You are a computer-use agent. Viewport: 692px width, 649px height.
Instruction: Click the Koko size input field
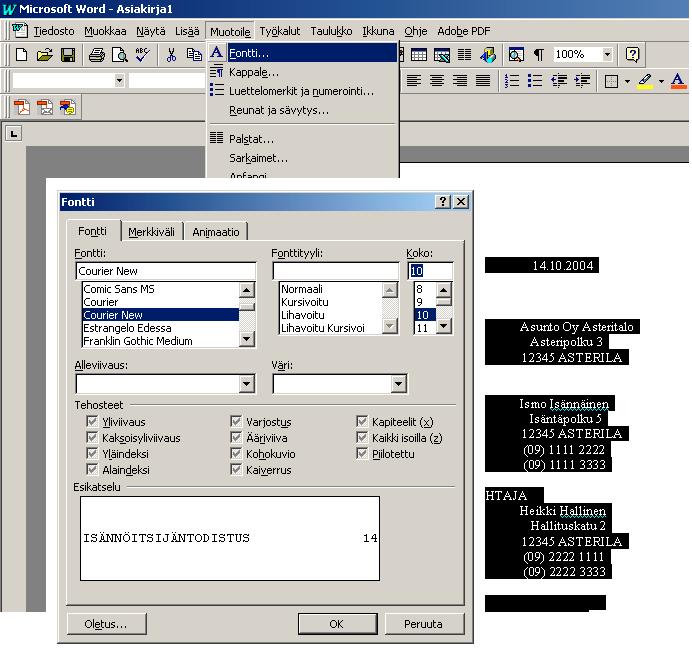click(430, 271)
